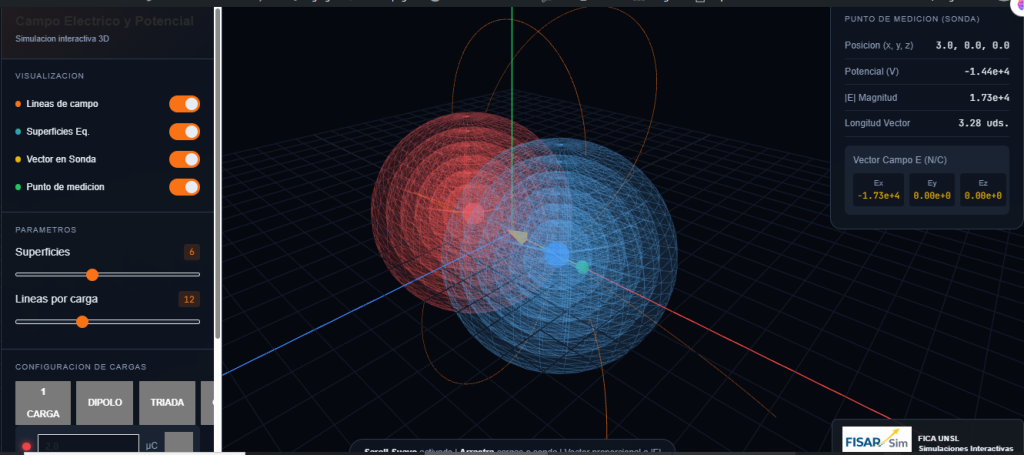The image size is (1024, 455).
Task: Click the blue negative charge sphere
Action: pyautogui.click(x=557, y=254)
